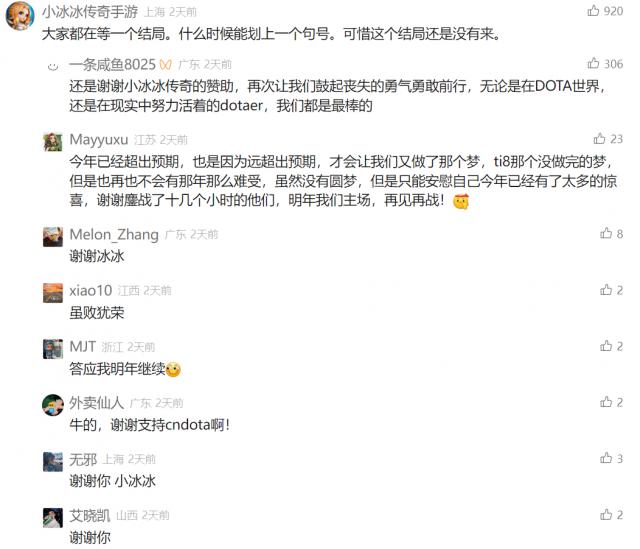Viewport: 640px width, 549px height.
Task: Like Melon_Zhang's comment
Action: [x=606, y=233]
